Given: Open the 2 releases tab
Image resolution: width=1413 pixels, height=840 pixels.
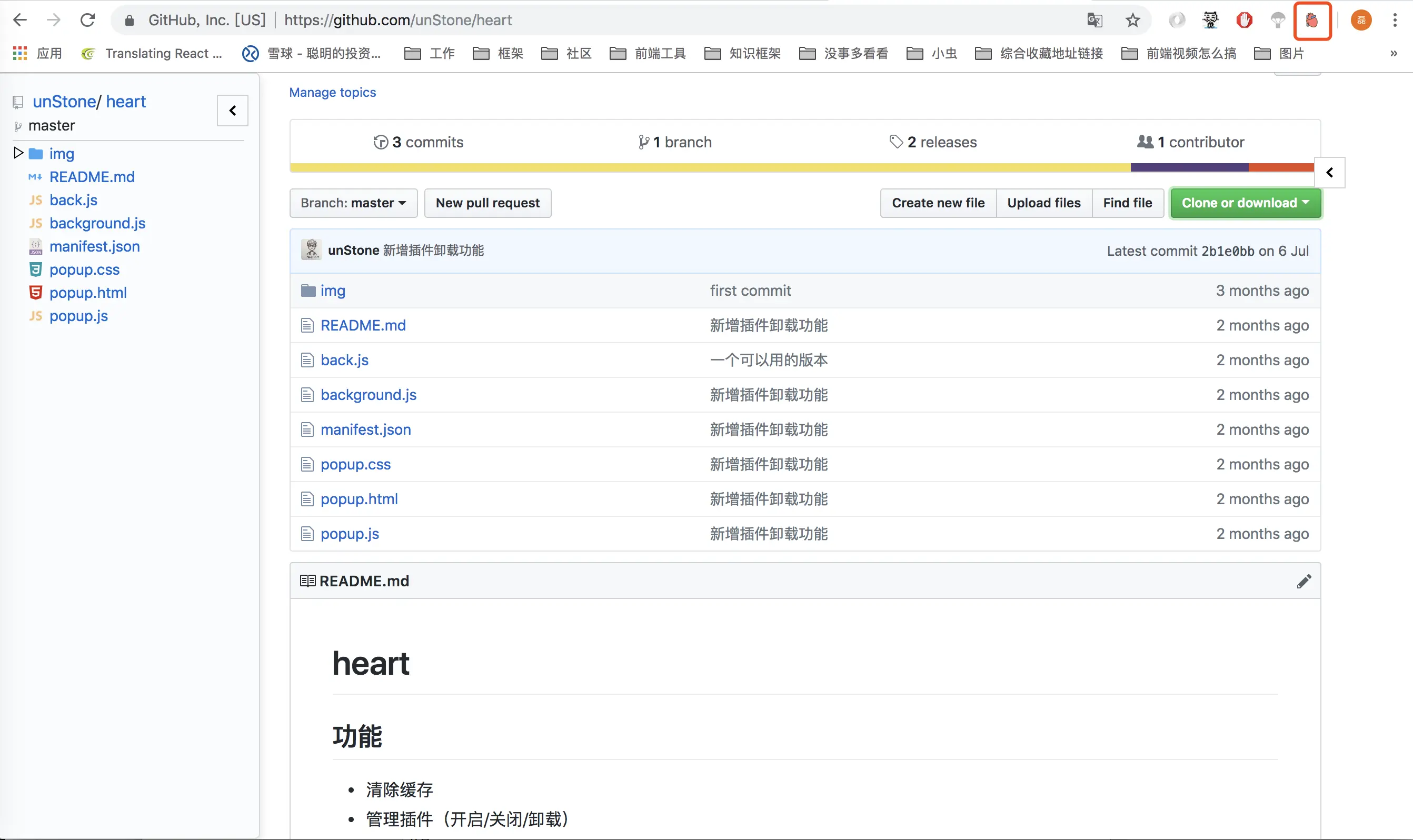Looking at the screenshot, I should point(933,142).
